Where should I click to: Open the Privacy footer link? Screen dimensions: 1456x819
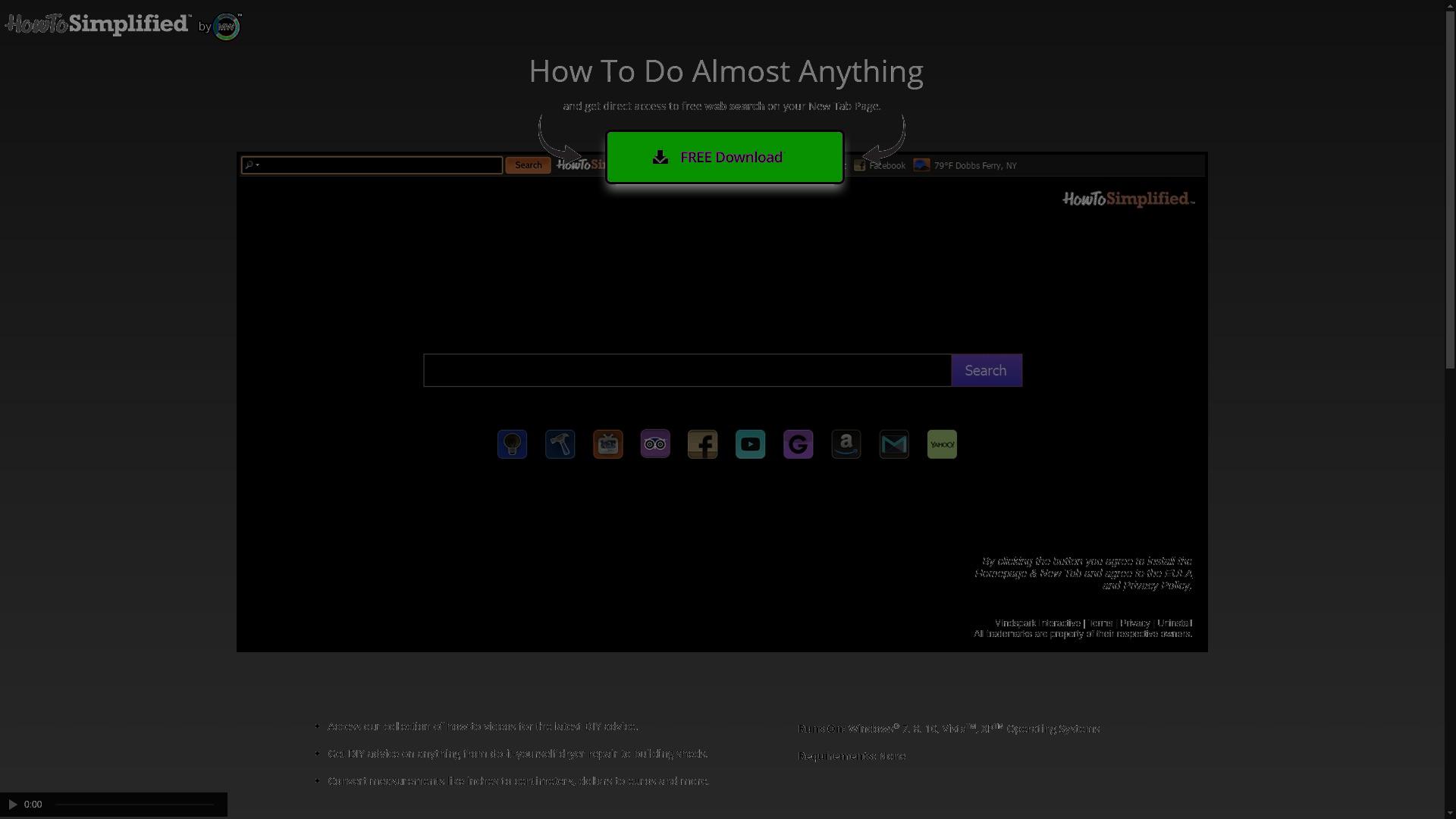click(x=1135, y=623)
